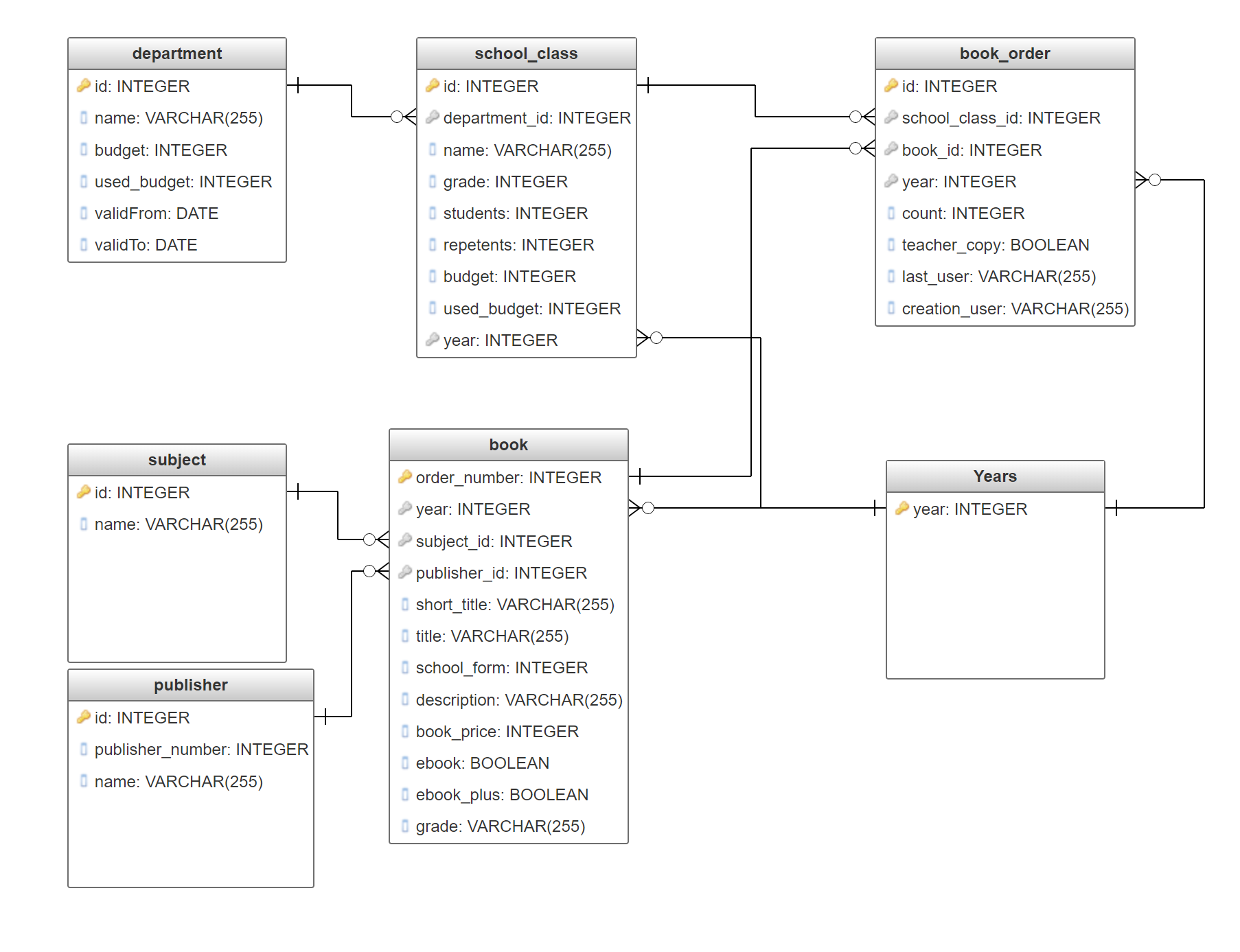Click the column icon beside teacher_copy
Viewport: 1240px width, 952px height.
891,245
